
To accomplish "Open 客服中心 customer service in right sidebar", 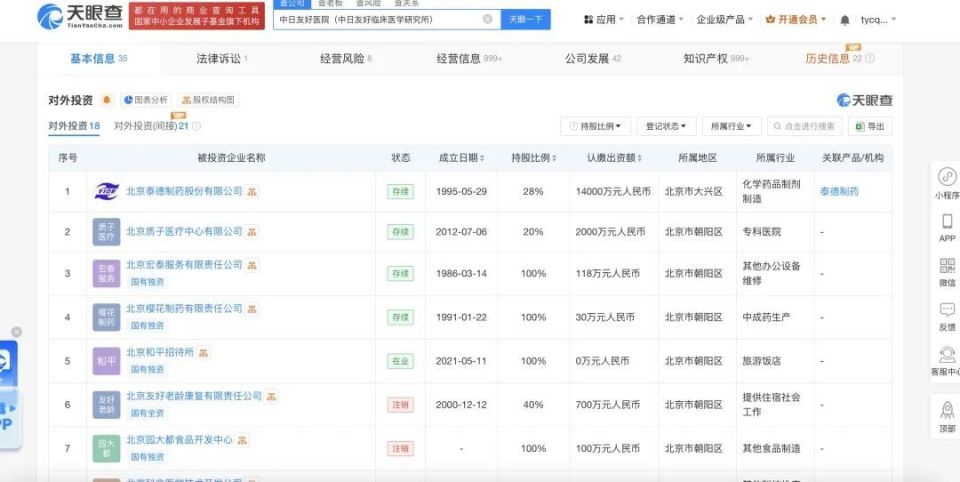I will click(x=947, y=361).
